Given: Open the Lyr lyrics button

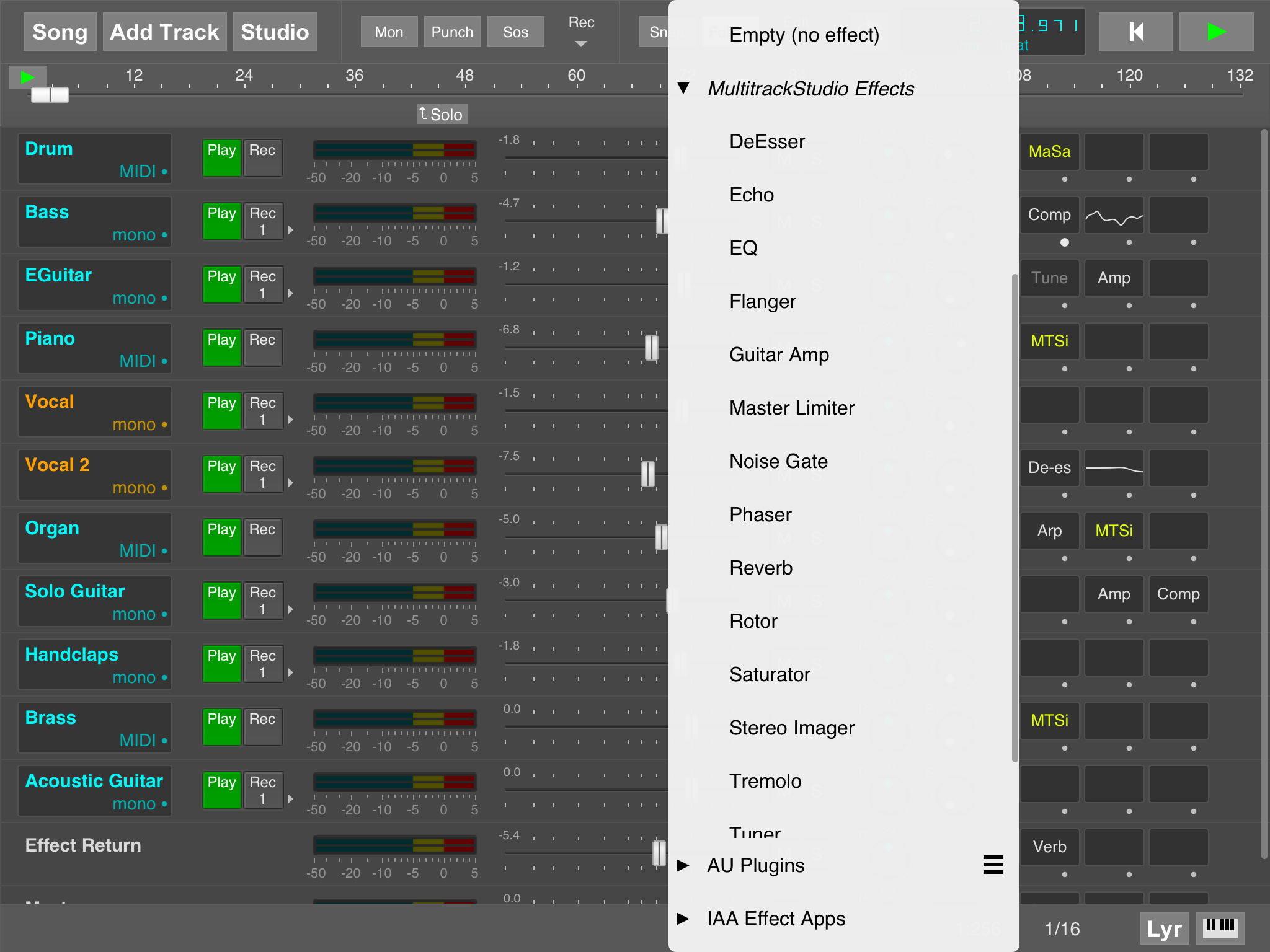Looking at the screenshot, I should point(1163,928).
